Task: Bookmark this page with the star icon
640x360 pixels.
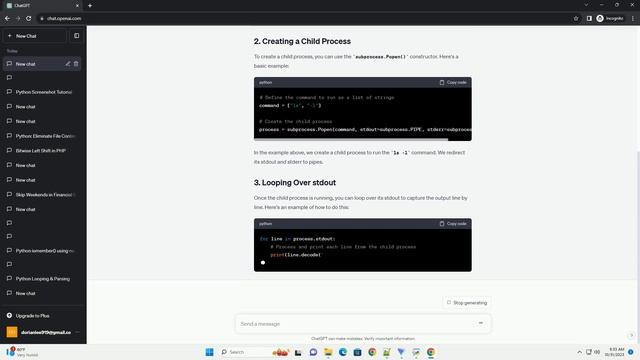Action: (x=576, y=18)
